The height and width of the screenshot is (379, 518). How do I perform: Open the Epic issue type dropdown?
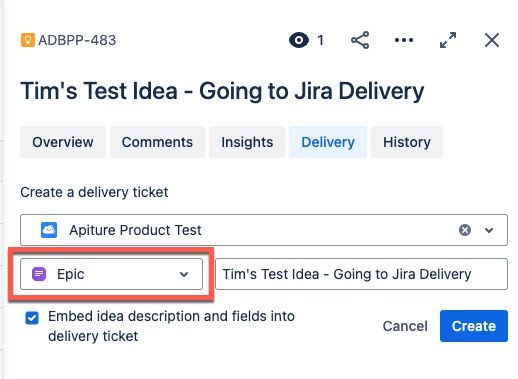point(111,274)
